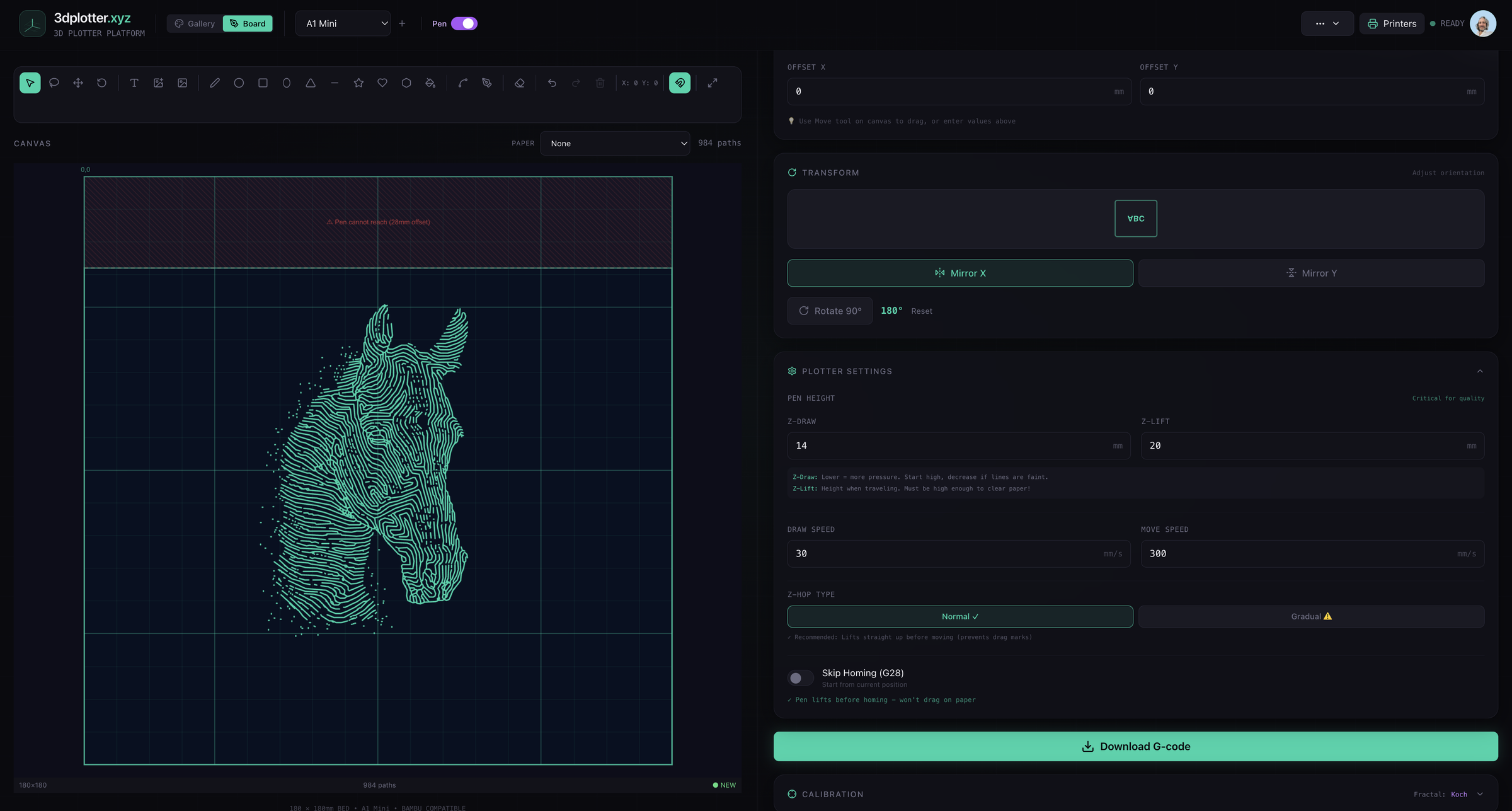Toggle the Pen mode switch
1512x811 pixels.
(464, 24)
